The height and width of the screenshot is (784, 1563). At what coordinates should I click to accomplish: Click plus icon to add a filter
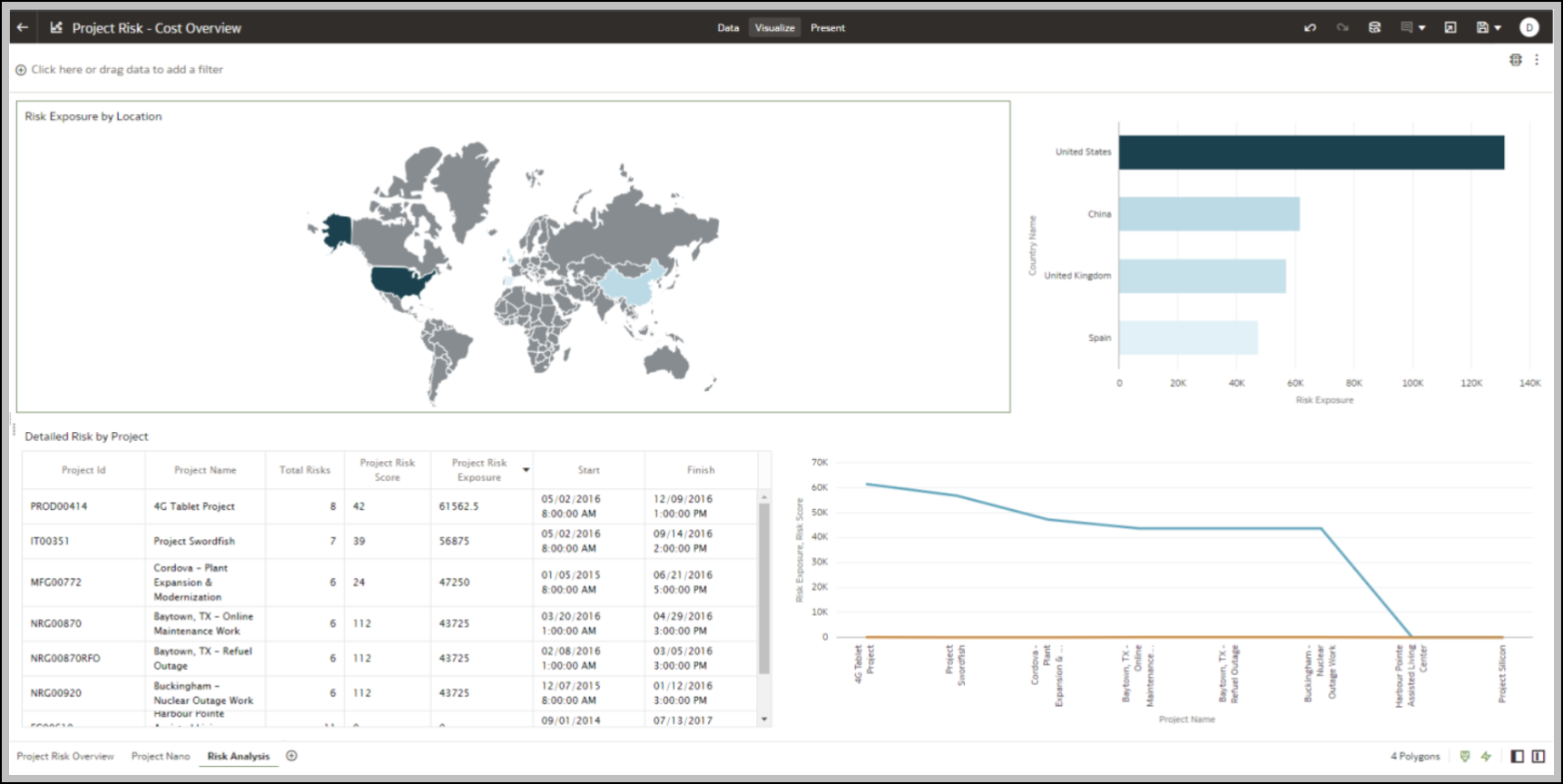[x=21, y=70]
